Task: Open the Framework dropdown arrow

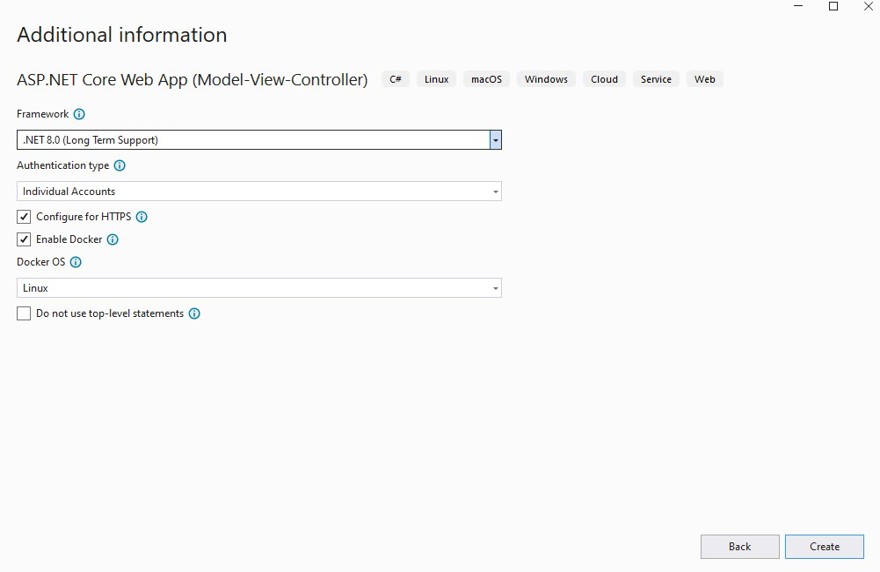Action: click(495, 140)
